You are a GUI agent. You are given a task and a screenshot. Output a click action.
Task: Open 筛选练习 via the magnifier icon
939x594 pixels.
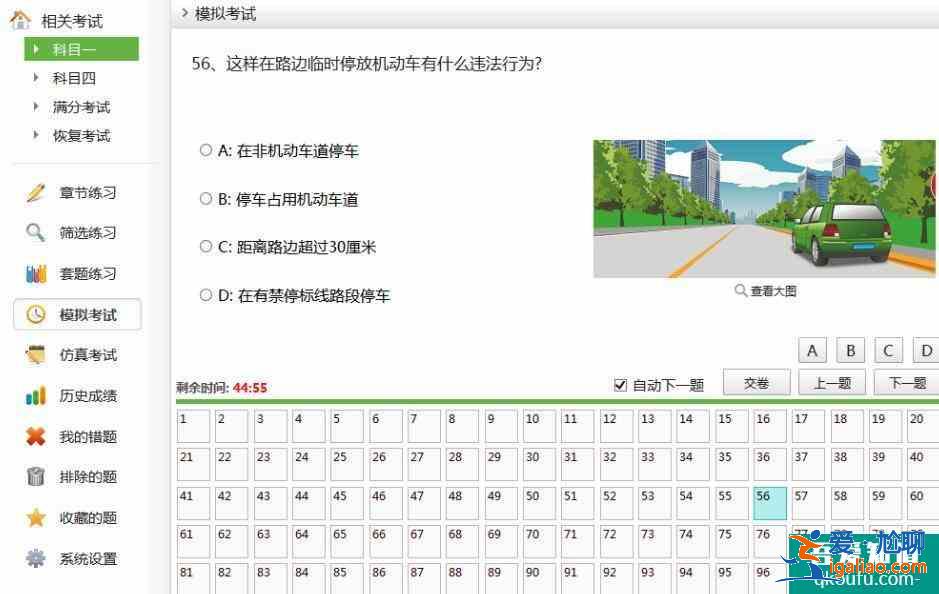pos(36,230)
